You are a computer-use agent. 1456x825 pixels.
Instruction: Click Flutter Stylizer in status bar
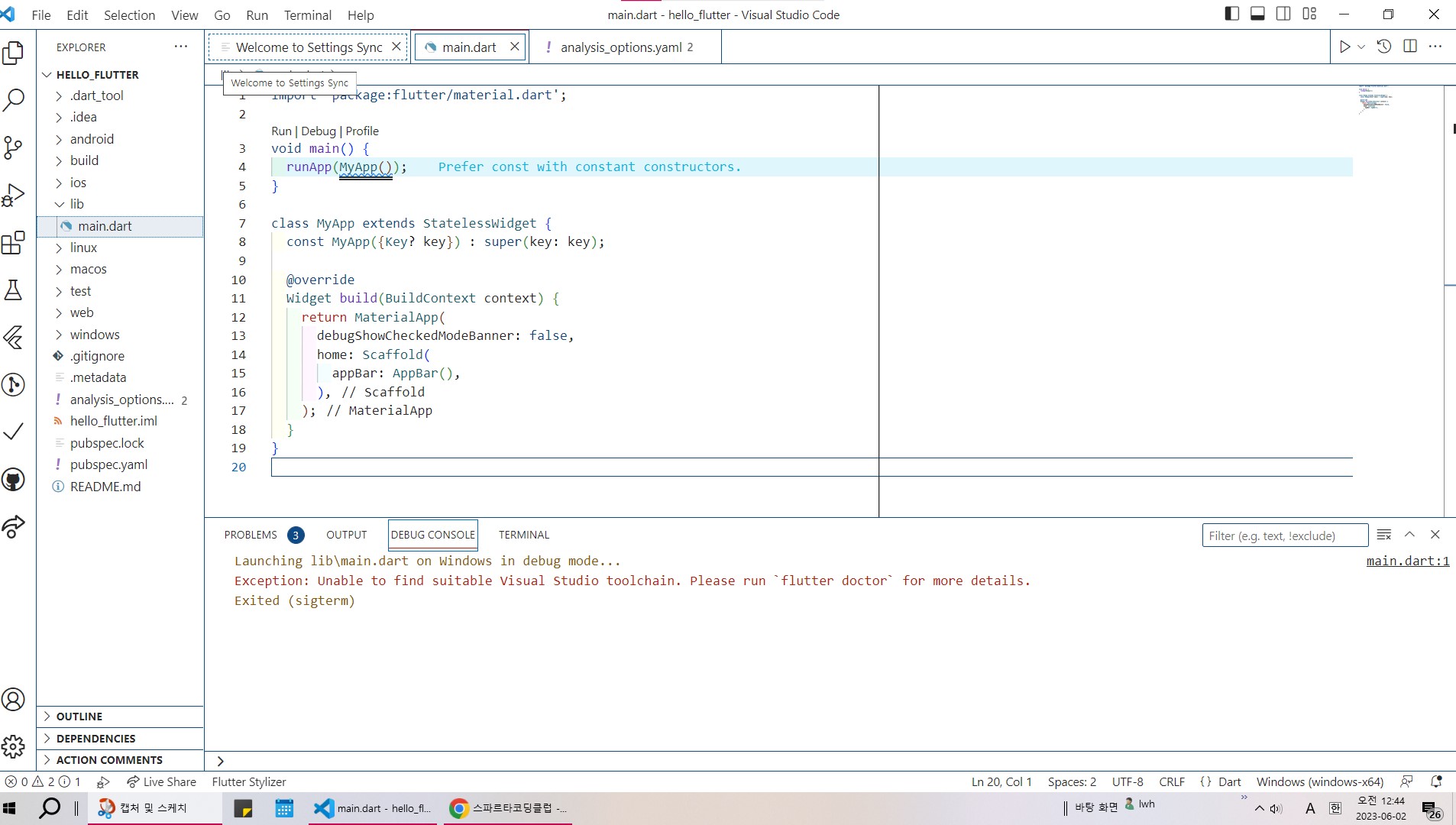pyautogui.click(x=249, y=781)
